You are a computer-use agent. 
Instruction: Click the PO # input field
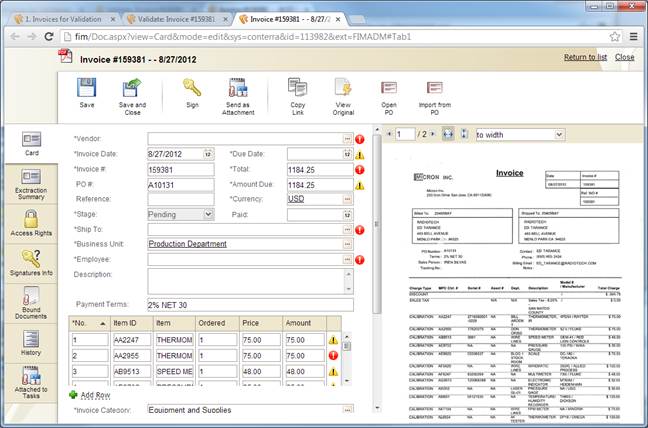[x=181, y=185]
